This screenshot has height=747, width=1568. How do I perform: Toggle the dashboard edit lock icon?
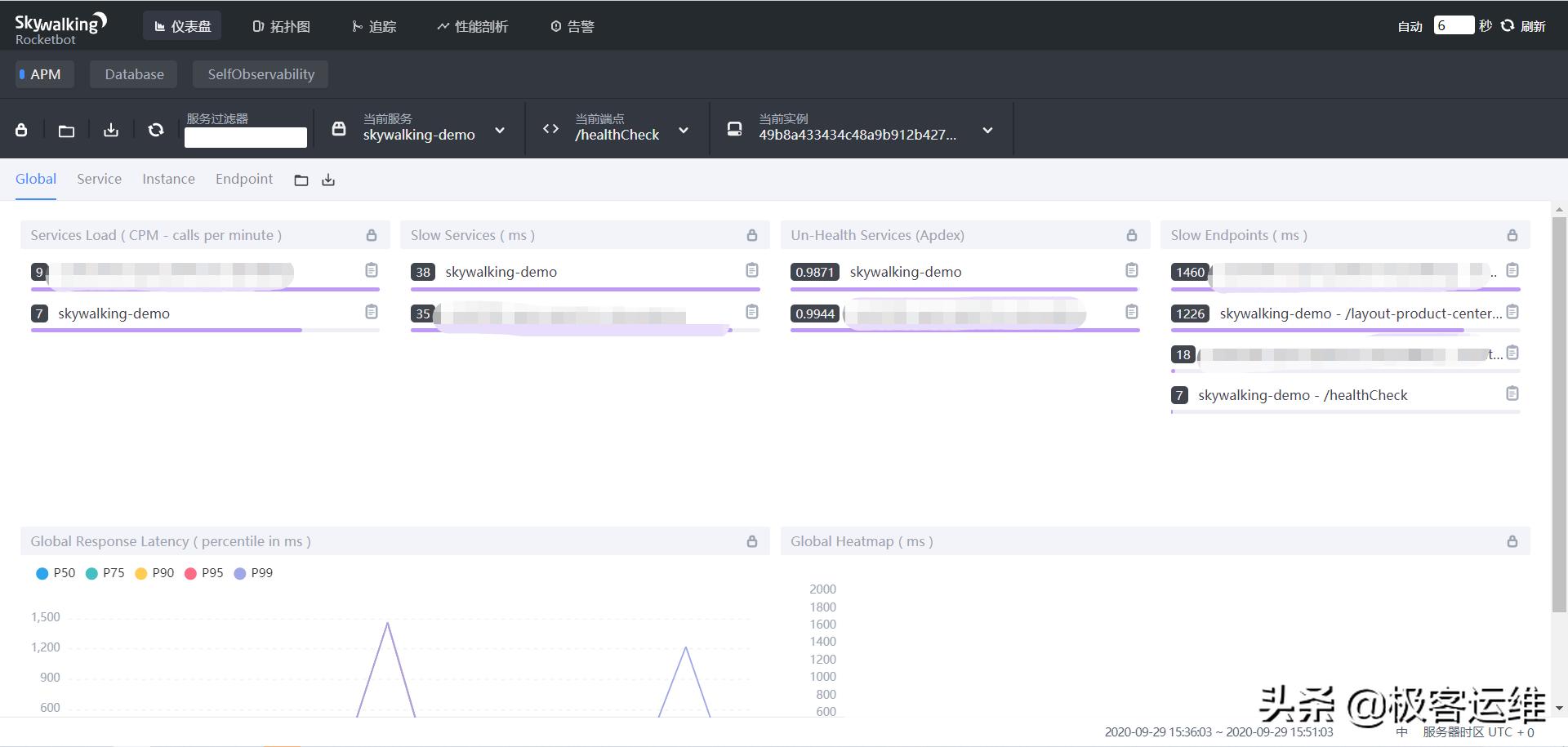pyautogui.click(x=21, y=130)
